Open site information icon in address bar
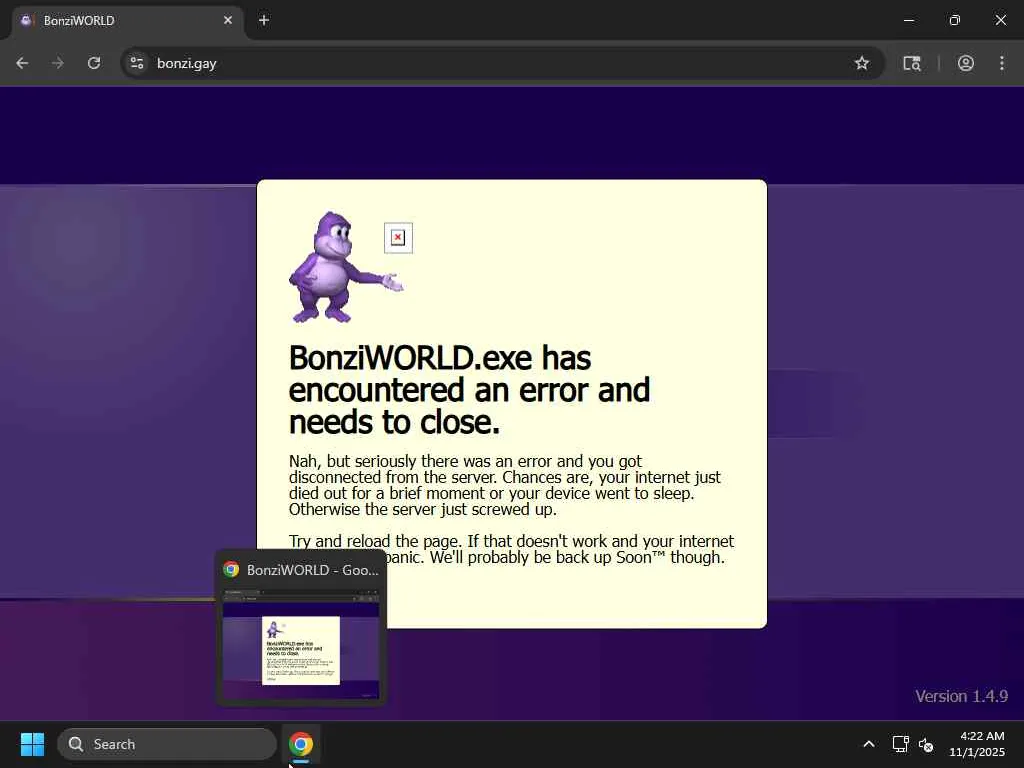The image size is (1024, 768). pyautogui.click(x=137, y=63)
